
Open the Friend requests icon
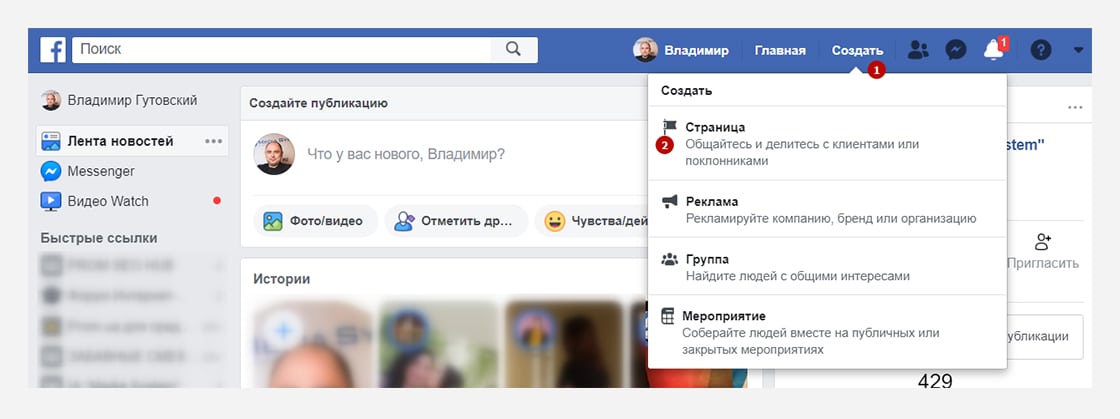coord(918,50)
